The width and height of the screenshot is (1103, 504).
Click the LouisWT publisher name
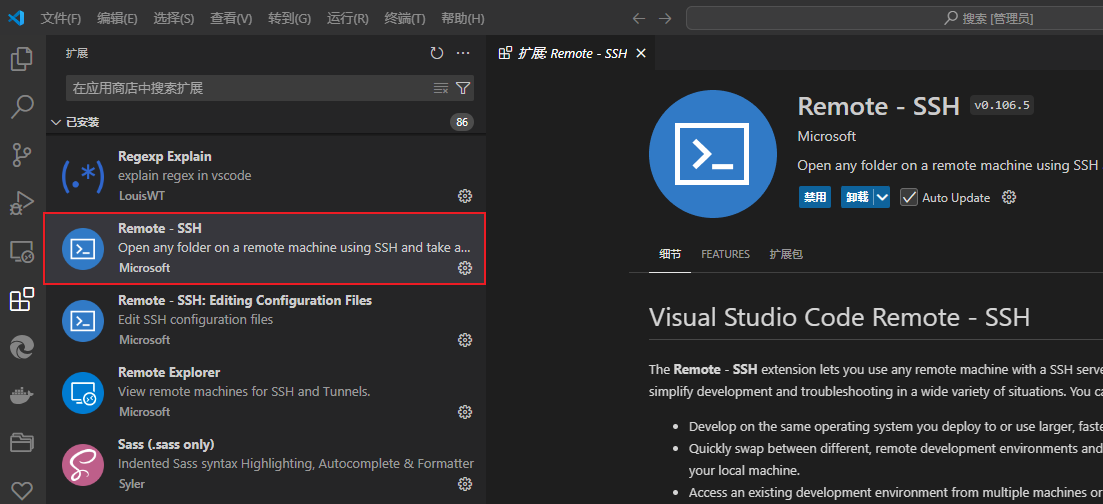click(141, 196)
